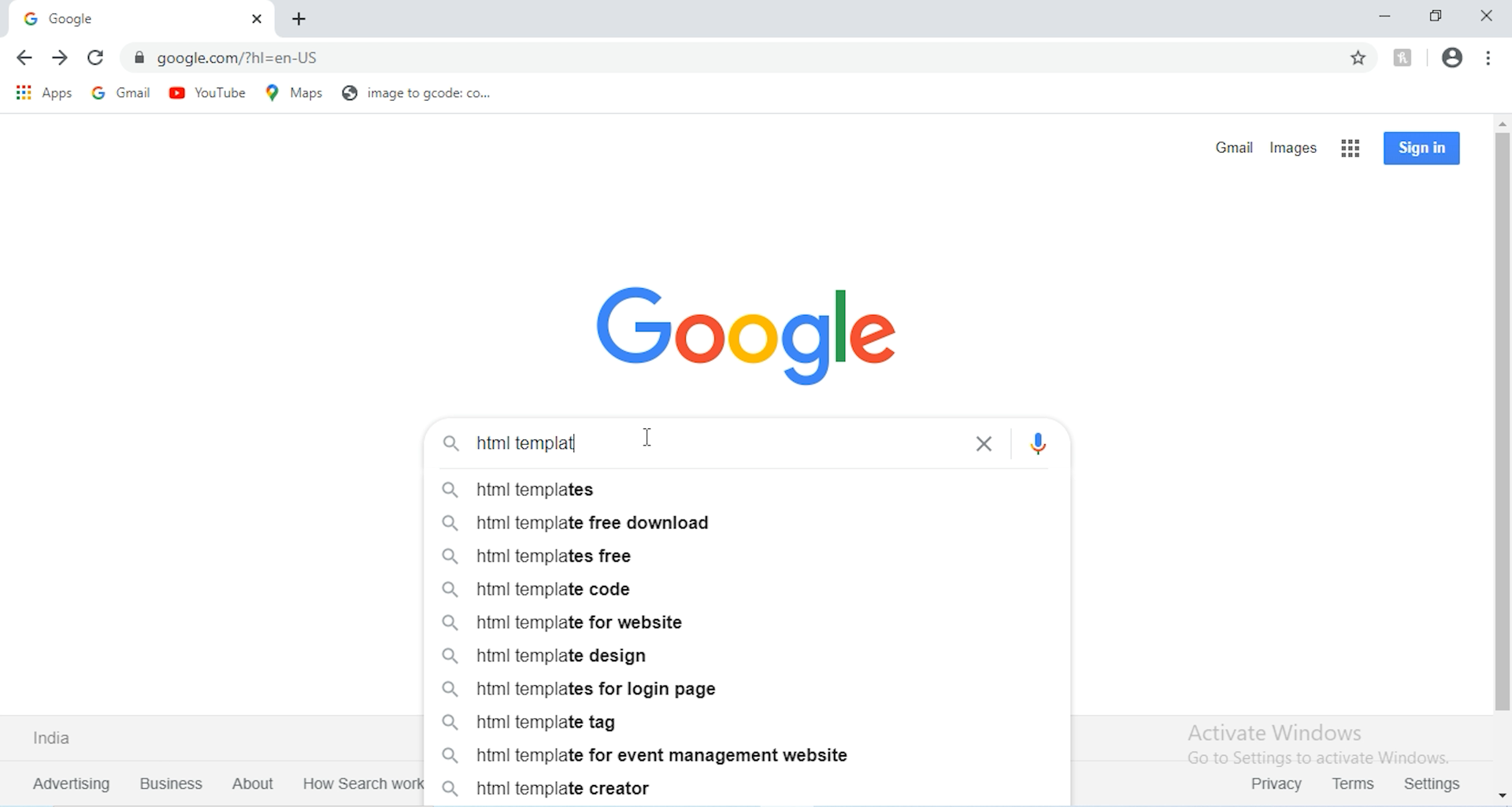Open the Chrome three-dot menu
This screenshot has height=807, width=1512.
[x=1488, y=58]
